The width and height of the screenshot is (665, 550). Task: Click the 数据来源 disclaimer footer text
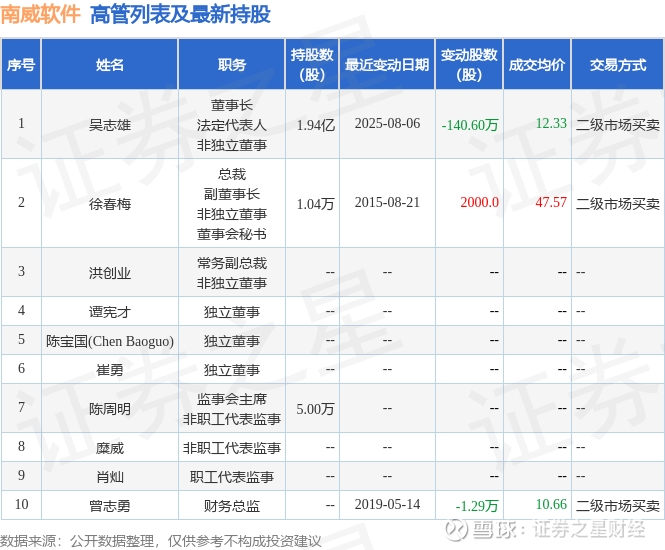[161, 541]
